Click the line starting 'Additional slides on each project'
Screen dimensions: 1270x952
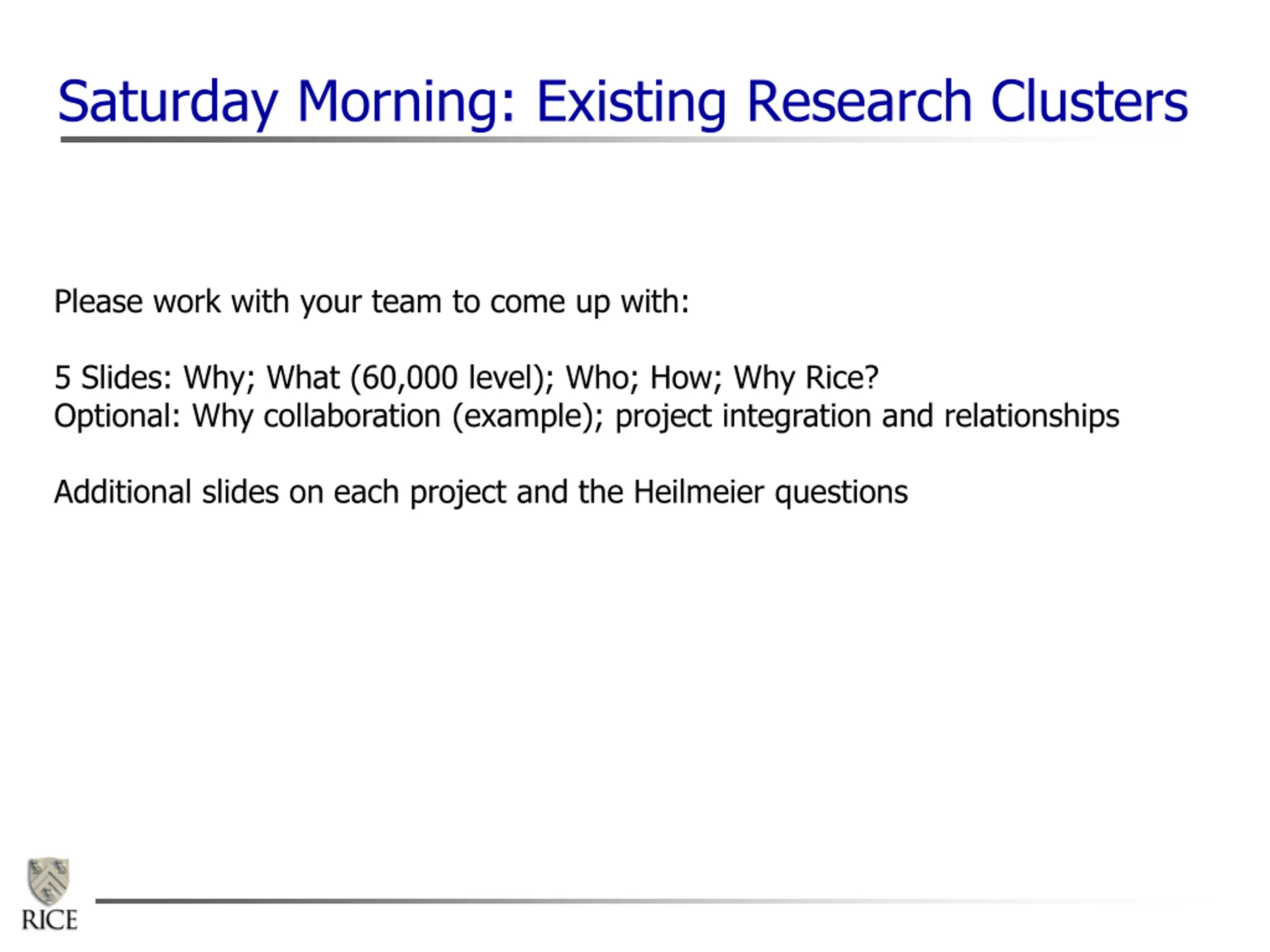[x=481, y=493]
